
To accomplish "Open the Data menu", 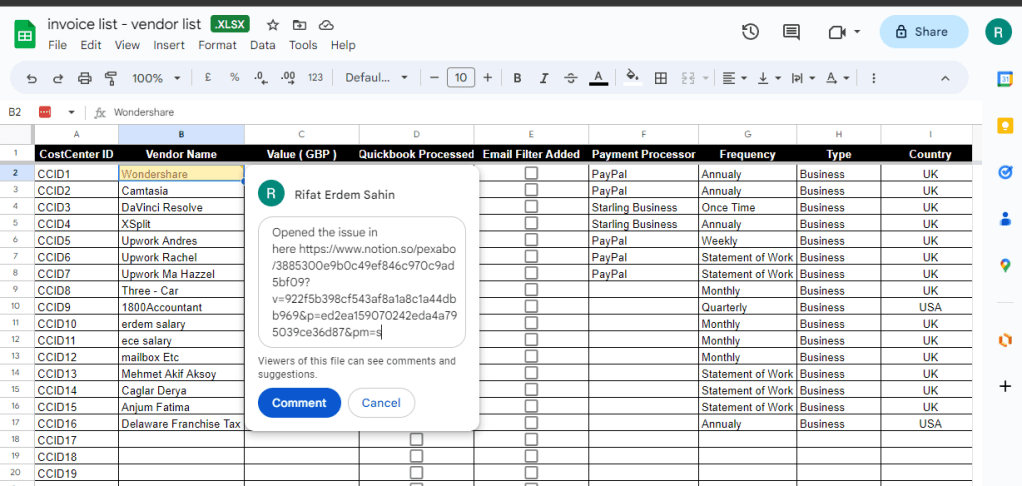I will [263, 45].
